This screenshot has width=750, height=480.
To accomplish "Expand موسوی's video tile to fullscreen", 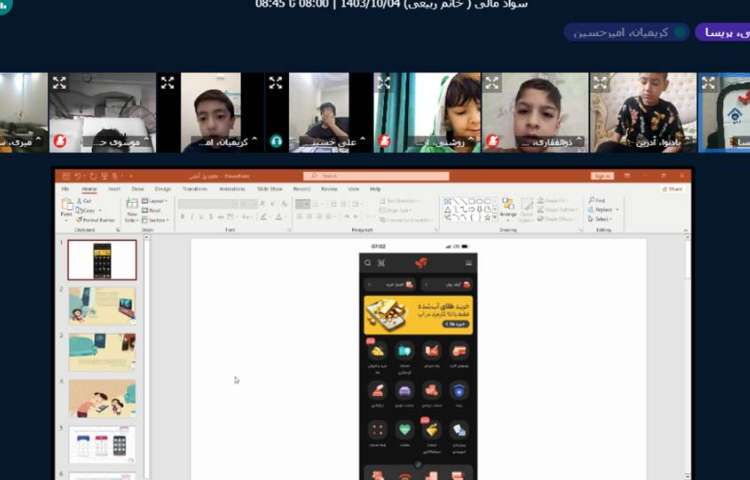I will pos(59,83).
